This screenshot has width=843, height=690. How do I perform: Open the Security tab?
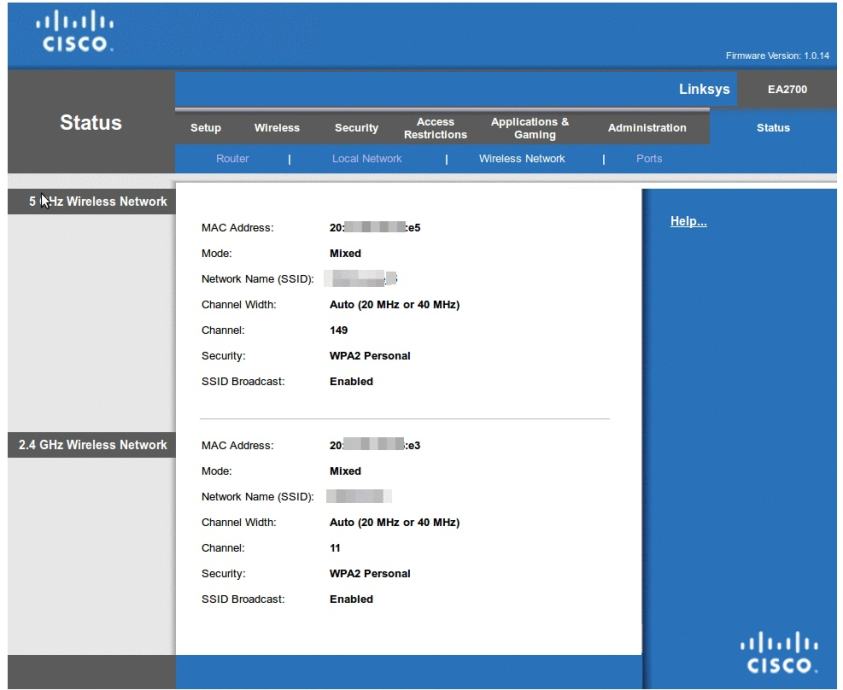point(356,127)
